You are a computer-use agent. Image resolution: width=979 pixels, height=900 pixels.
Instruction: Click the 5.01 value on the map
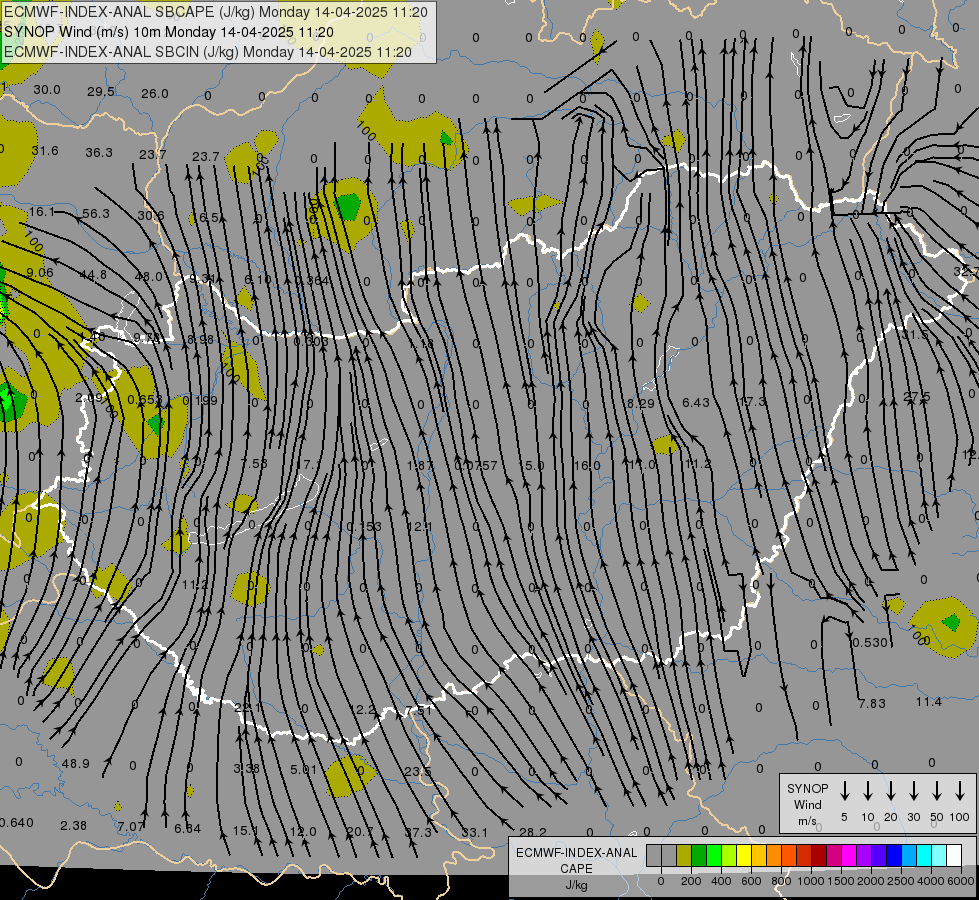(x=303, y=769)
